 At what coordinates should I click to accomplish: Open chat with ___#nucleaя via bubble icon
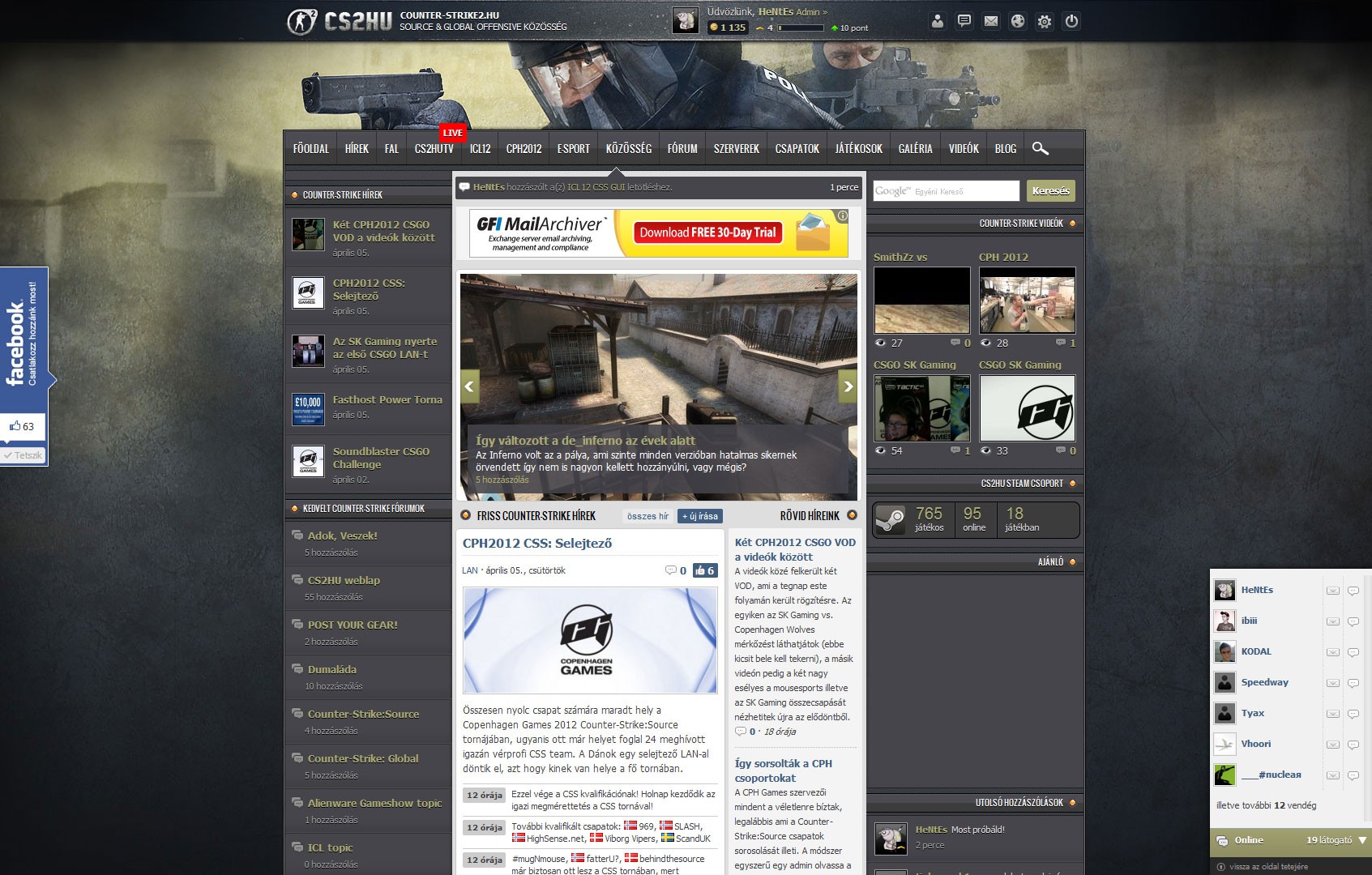click(1353, 775)
